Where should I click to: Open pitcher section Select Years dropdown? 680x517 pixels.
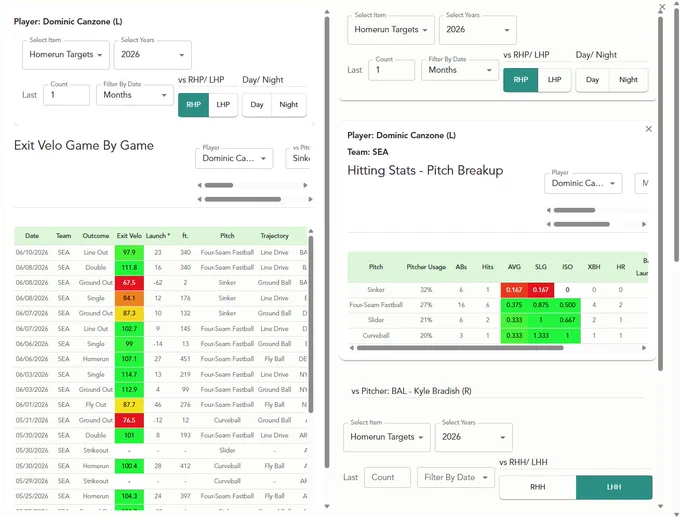coord(474,437)
